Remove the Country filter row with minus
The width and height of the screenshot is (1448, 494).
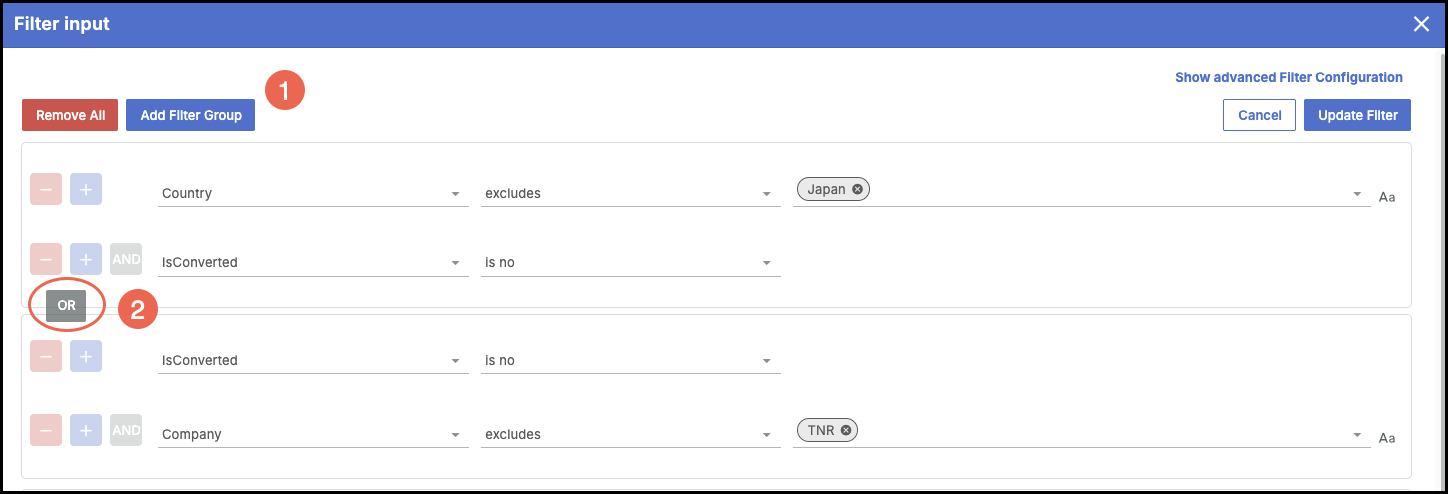pyautogui.click(x=46, y=189)
